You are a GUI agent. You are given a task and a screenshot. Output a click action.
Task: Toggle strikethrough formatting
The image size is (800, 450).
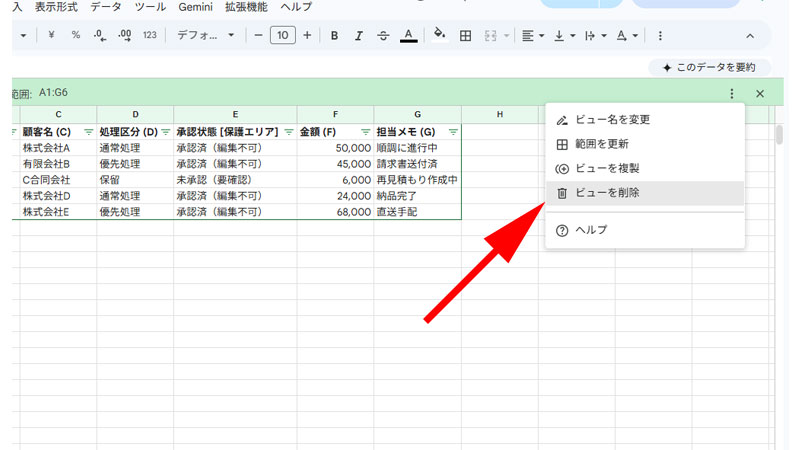point(383,36)
